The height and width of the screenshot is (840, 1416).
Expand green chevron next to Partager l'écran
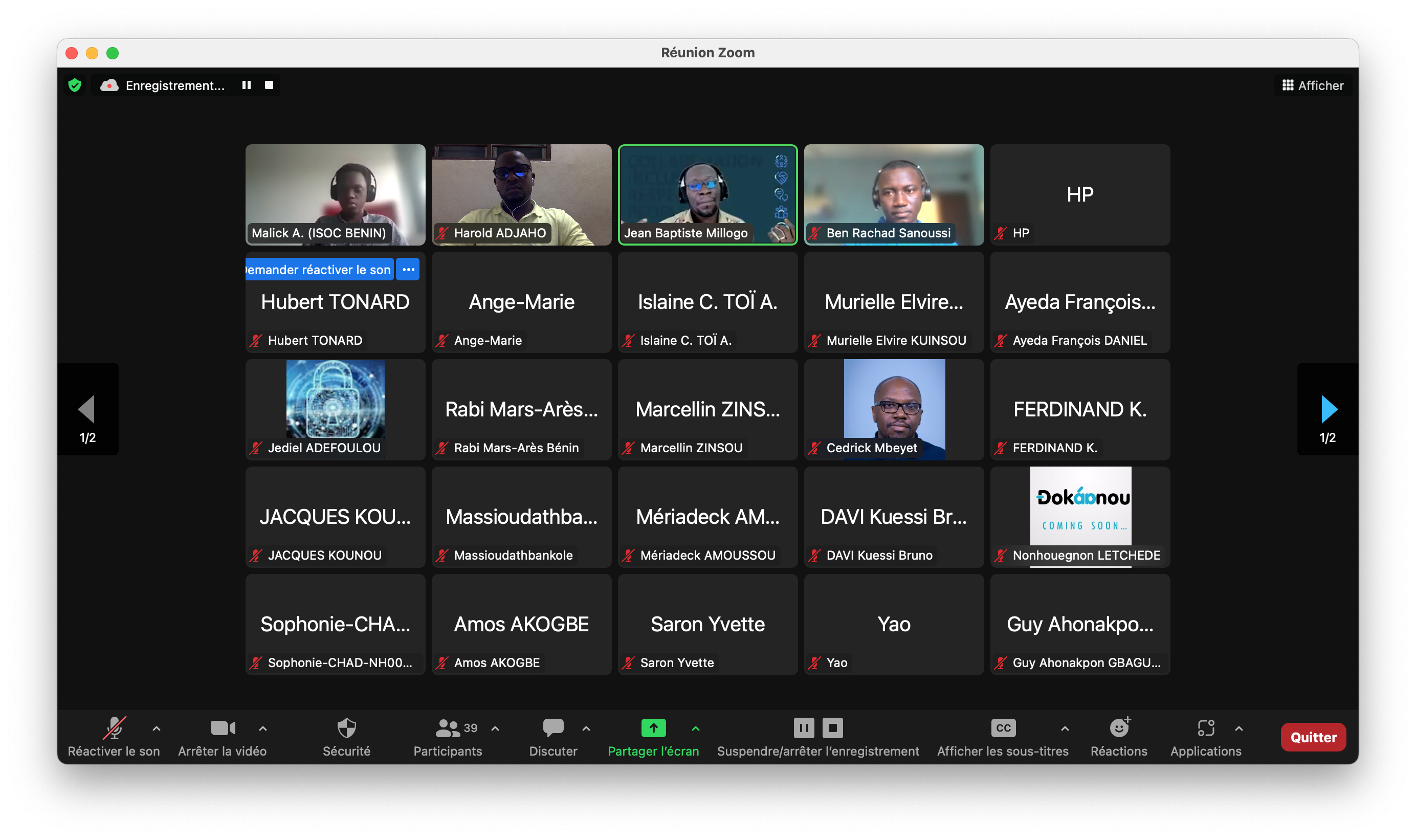pyautogui.click(x=696, y=728)
